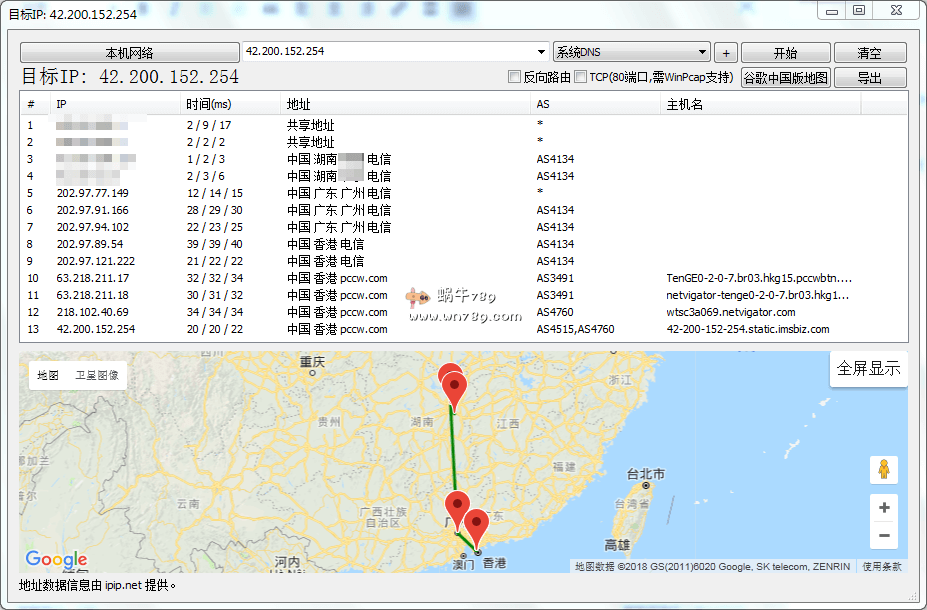Zoom out the map with minus button
The width and height of the screenshot is (927, 610).
click(884, 536)
